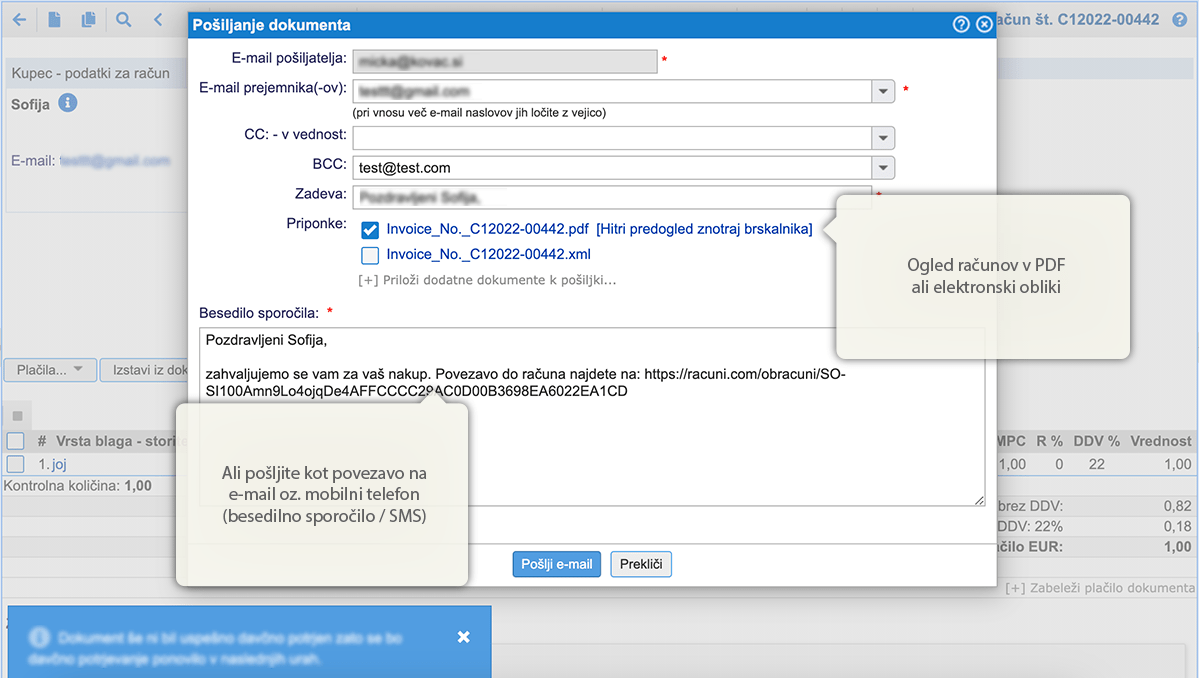Click the back arrow icon in toolbar
The height and width of the screenshot is (678, 1200).
[x=19, y=19]
